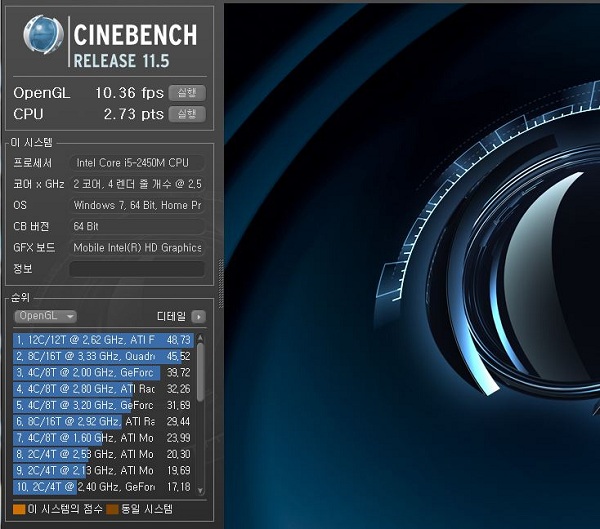The image size is (600, 529).
Task: Click the empty 정보 info field
Action: click(137, 269)
